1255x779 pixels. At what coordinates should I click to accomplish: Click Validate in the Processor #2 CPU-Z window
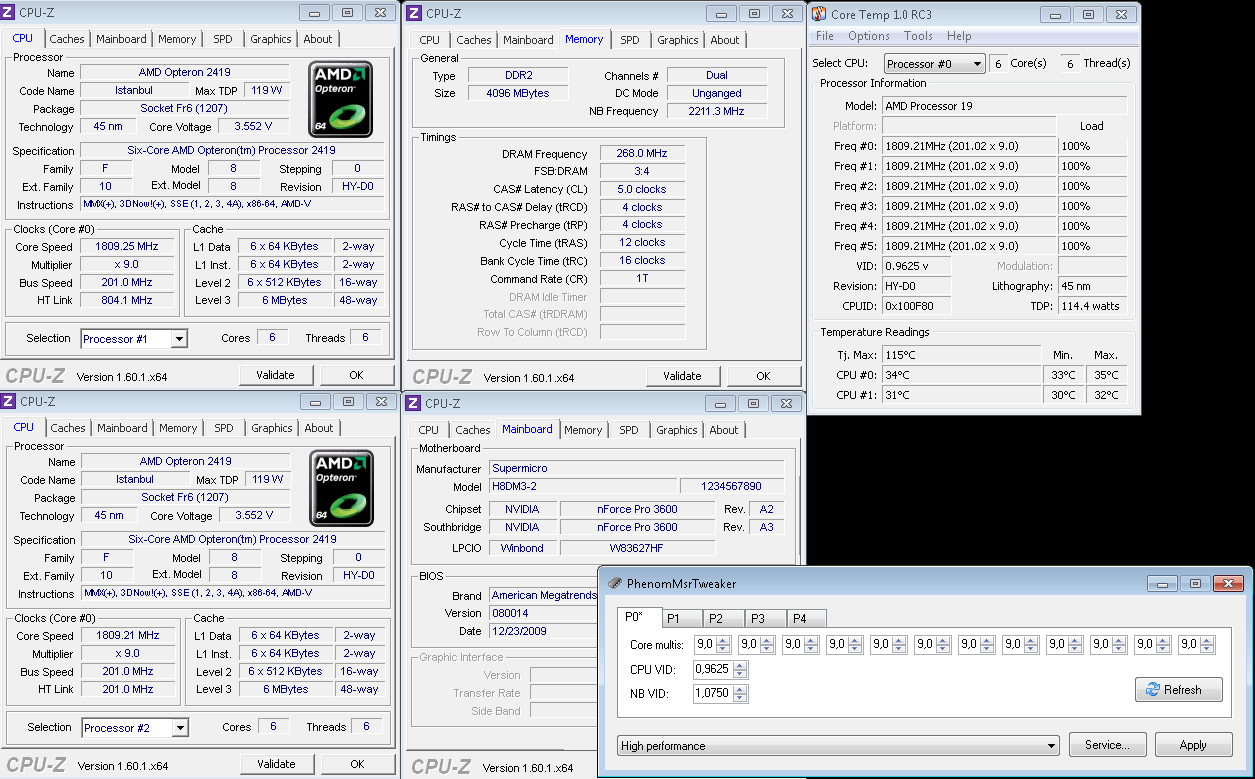[276, 763]
